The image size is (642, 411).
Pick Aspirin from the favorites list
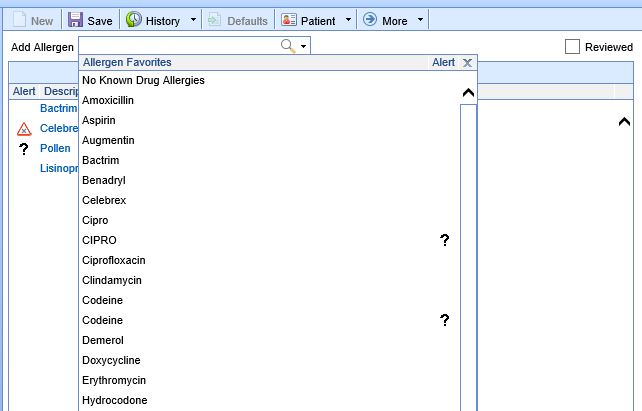pyautogui.click(x=99, y=120)
